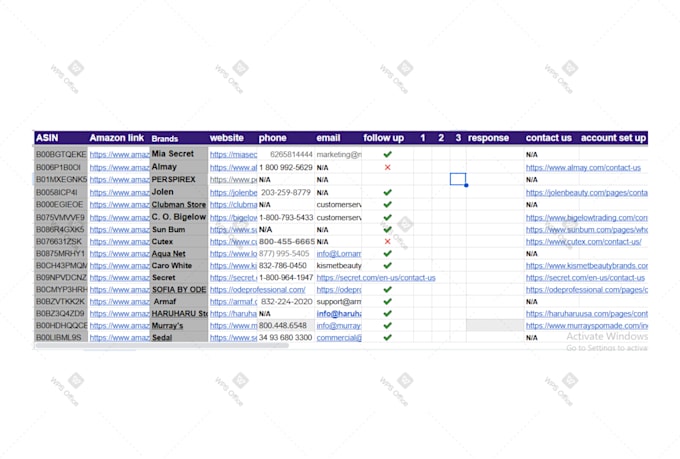The height and width of the screenshot is (459, 680).
Task: Click the phone number 832-786-0450
Action: tap(283, 266)
